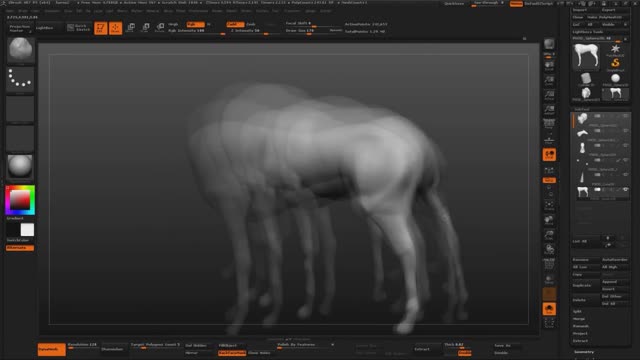
Task: Toggle Edit mode button
Action: click(x=100, y=28)
